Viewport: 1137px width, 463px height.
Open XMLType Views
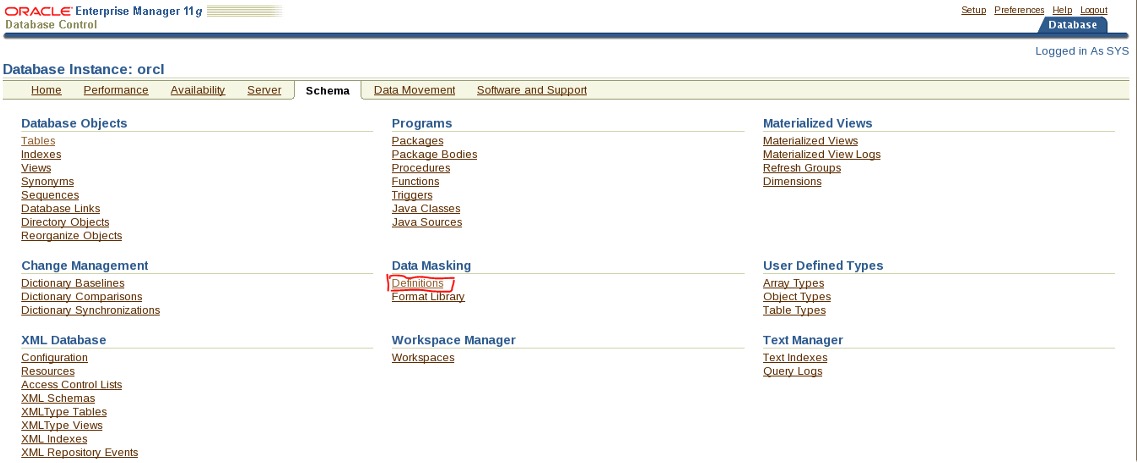pos(62,425)
